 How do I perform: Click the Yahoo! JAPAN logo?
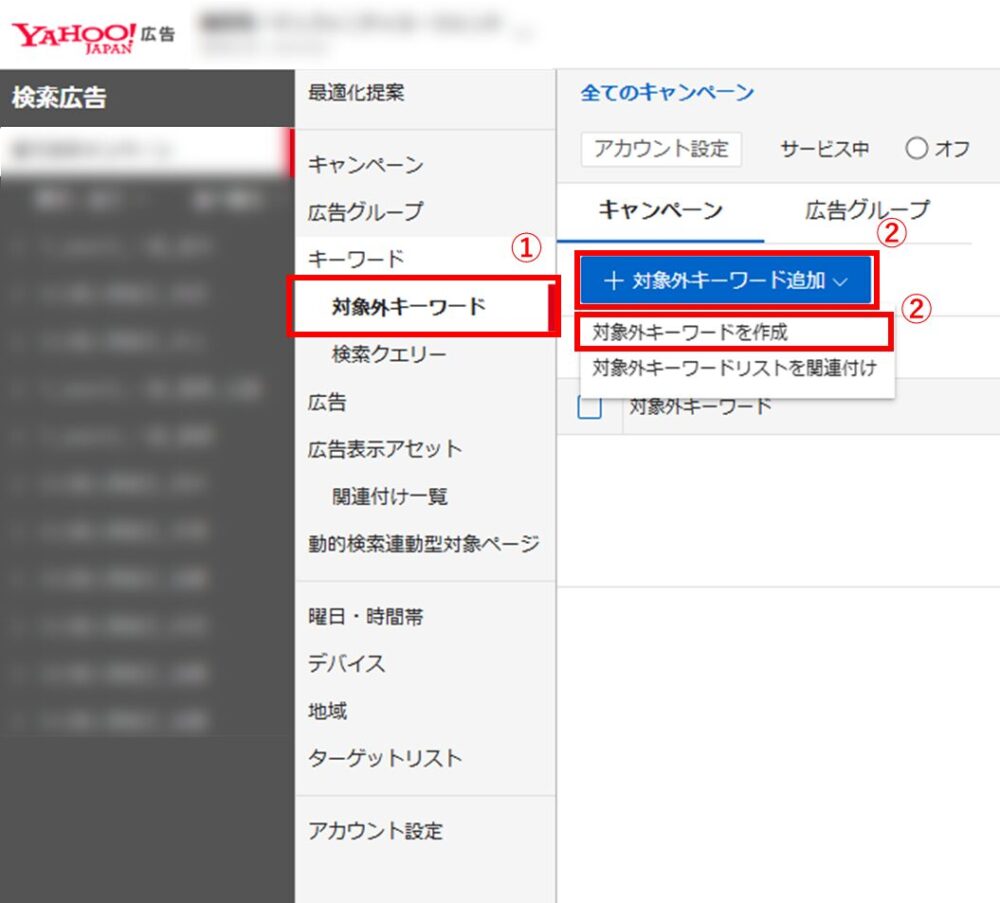pyautogui.click(x=75, y=36)
